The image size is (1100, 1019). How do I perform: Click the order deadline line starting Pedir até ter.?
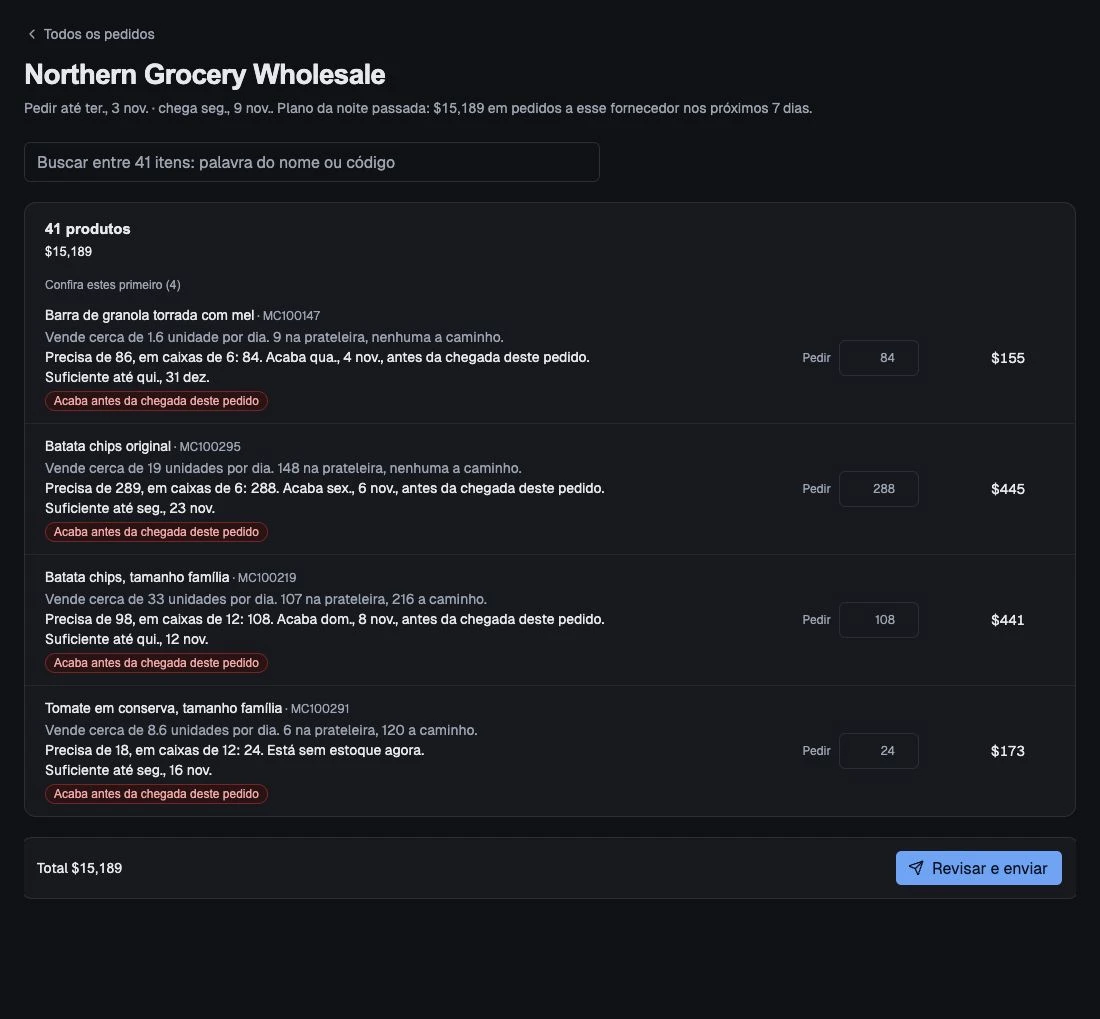(418, 109)
